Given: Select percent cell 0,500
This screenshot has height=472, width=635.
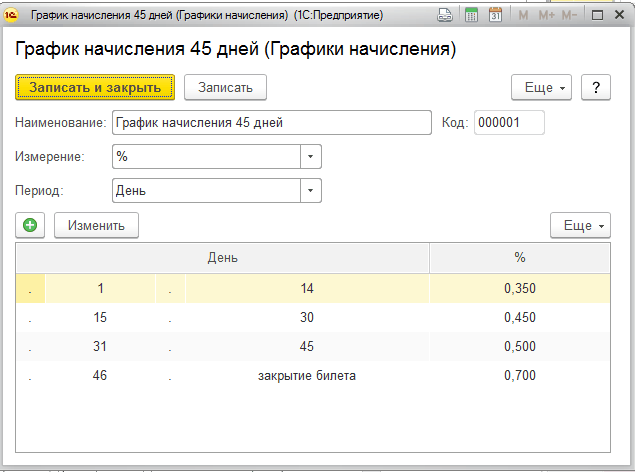Looking at the screenshot, I should [520, 347].
